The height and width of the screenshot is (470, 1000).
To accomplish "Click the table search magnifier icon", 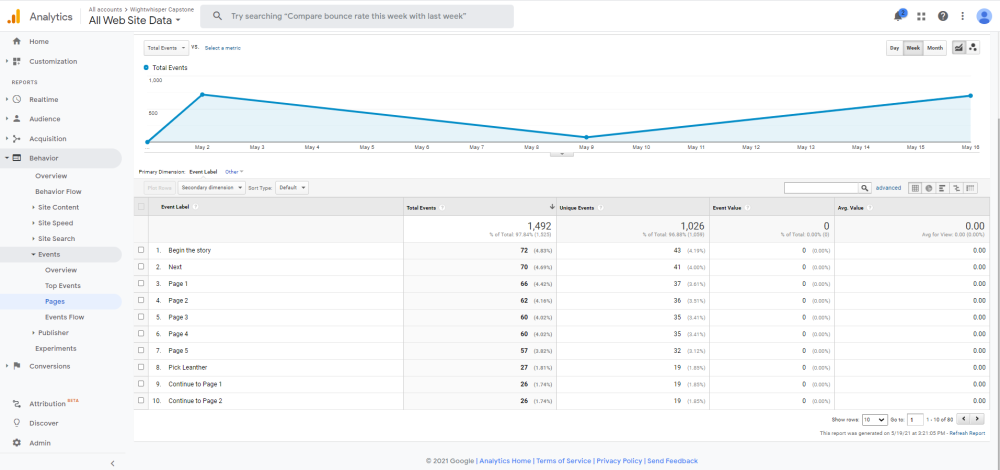I will pyautogui.click(x=865, y=188).
